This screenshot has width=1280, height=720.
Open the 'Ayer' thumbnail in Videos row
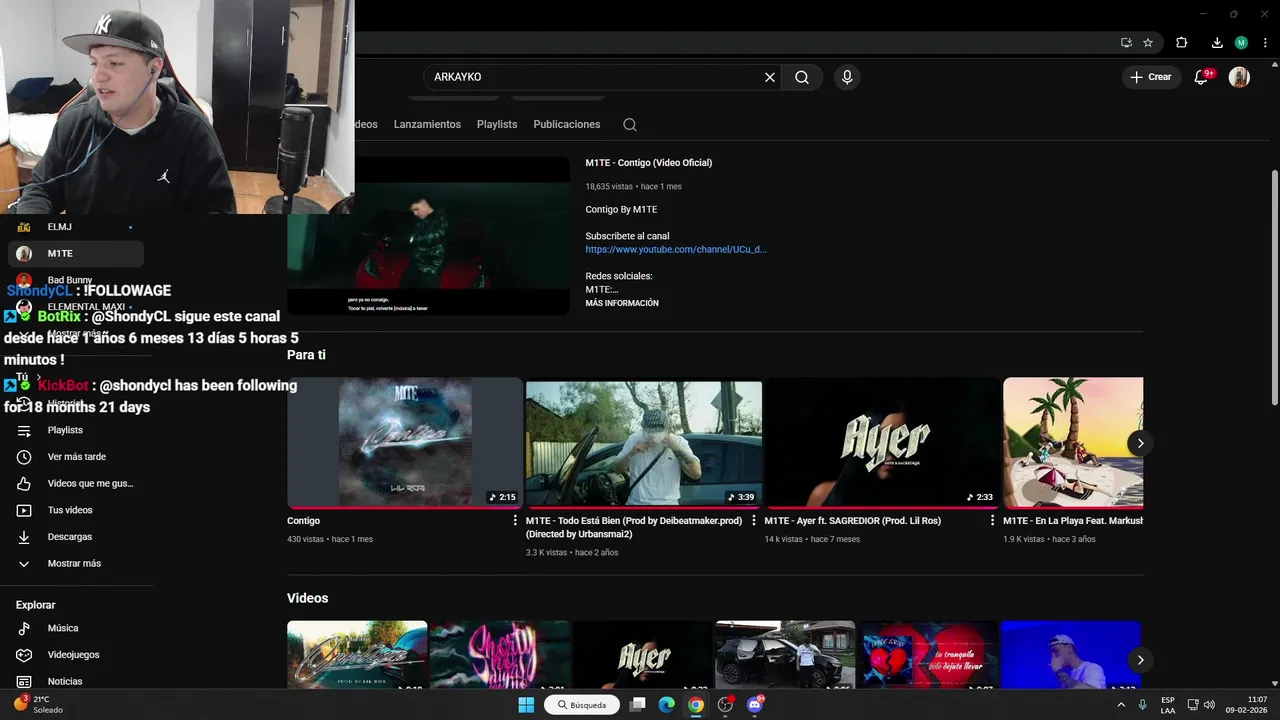point(642,655)
